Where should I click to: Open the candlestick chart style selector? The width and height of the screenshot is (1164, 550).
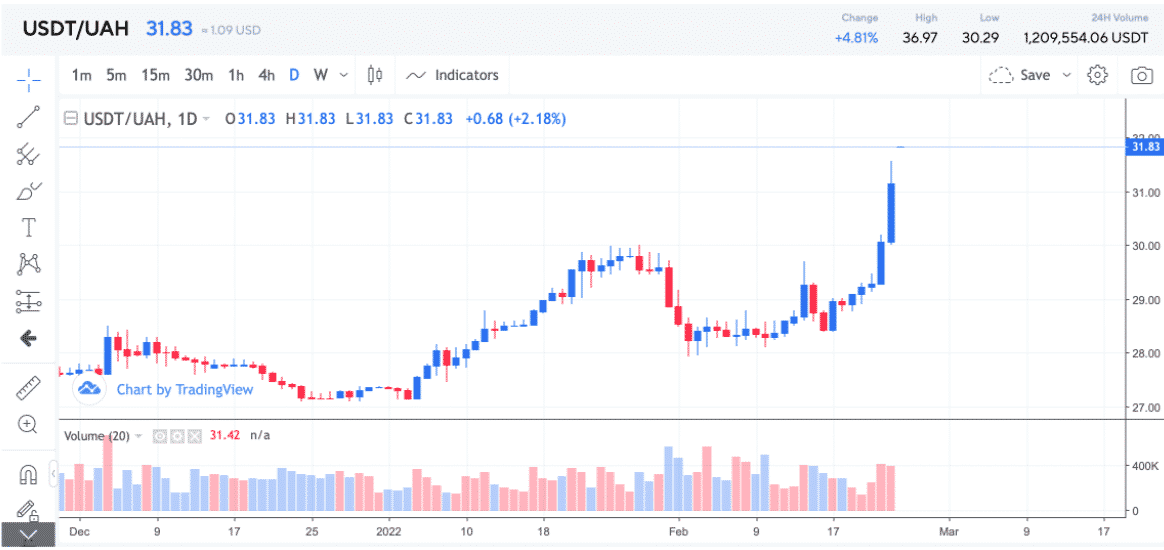coord(376,75)
